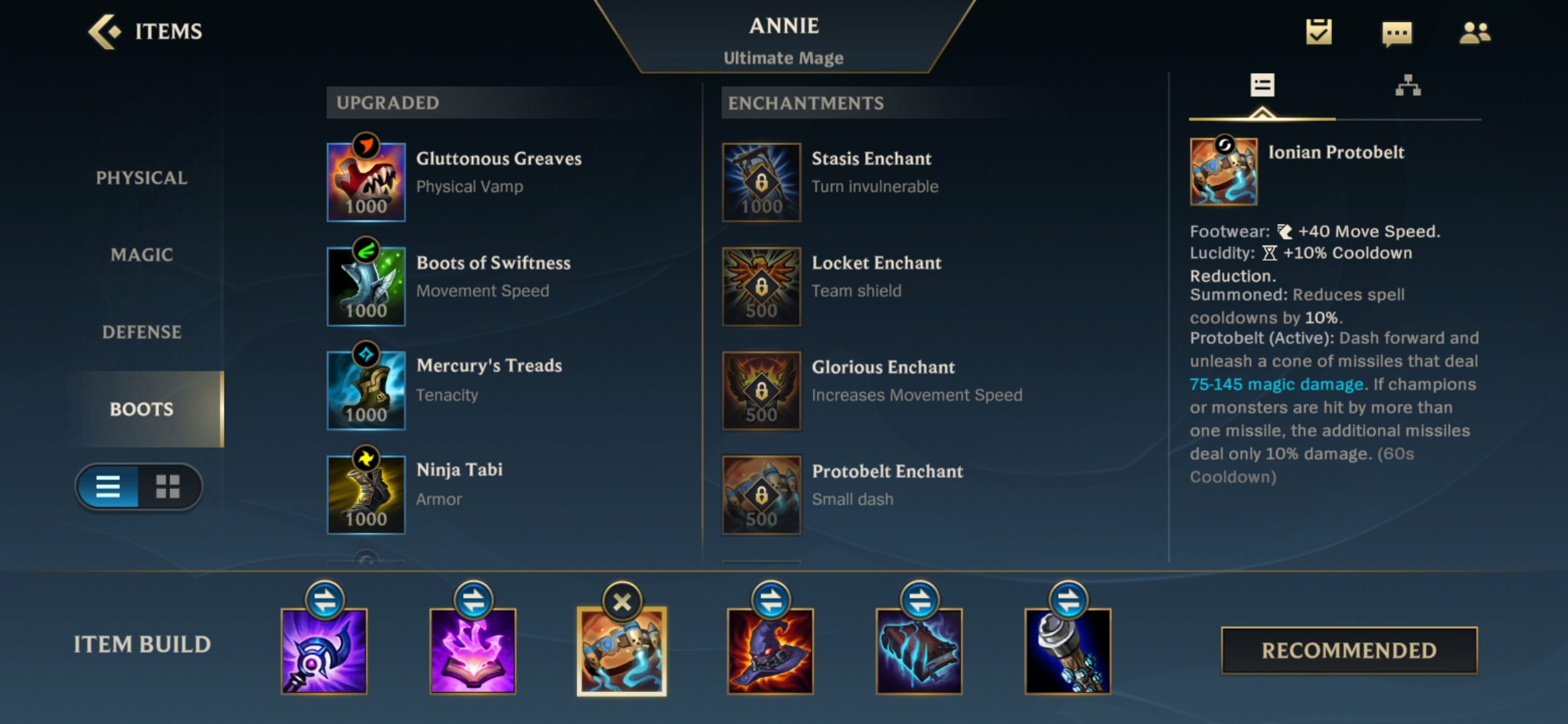Pick the Protobelt Enchant icon
This screenshot has height=724, width=1568.
(761, 495)
